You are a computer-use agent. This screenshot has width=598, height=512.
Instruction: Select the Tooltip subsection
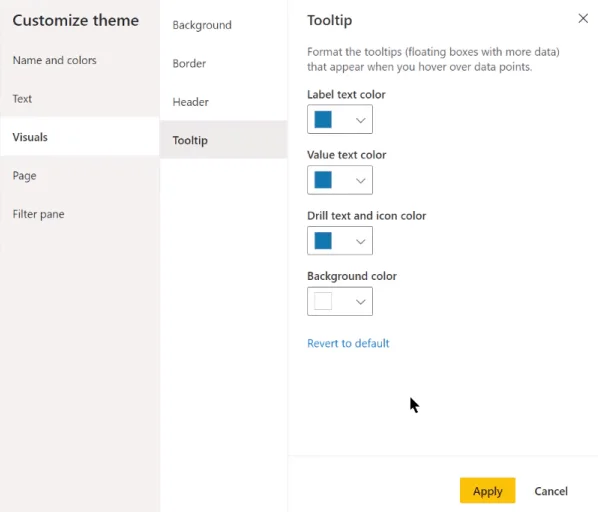pyautogui.click(x=223, y=140)
